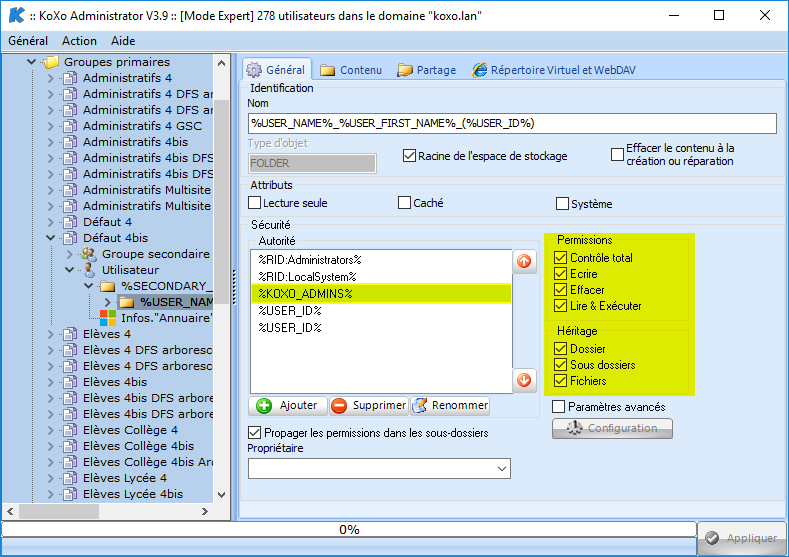Enable Effacer le contenu à la création
Viewport: 789px width, 557px height.
coord(617,154)
